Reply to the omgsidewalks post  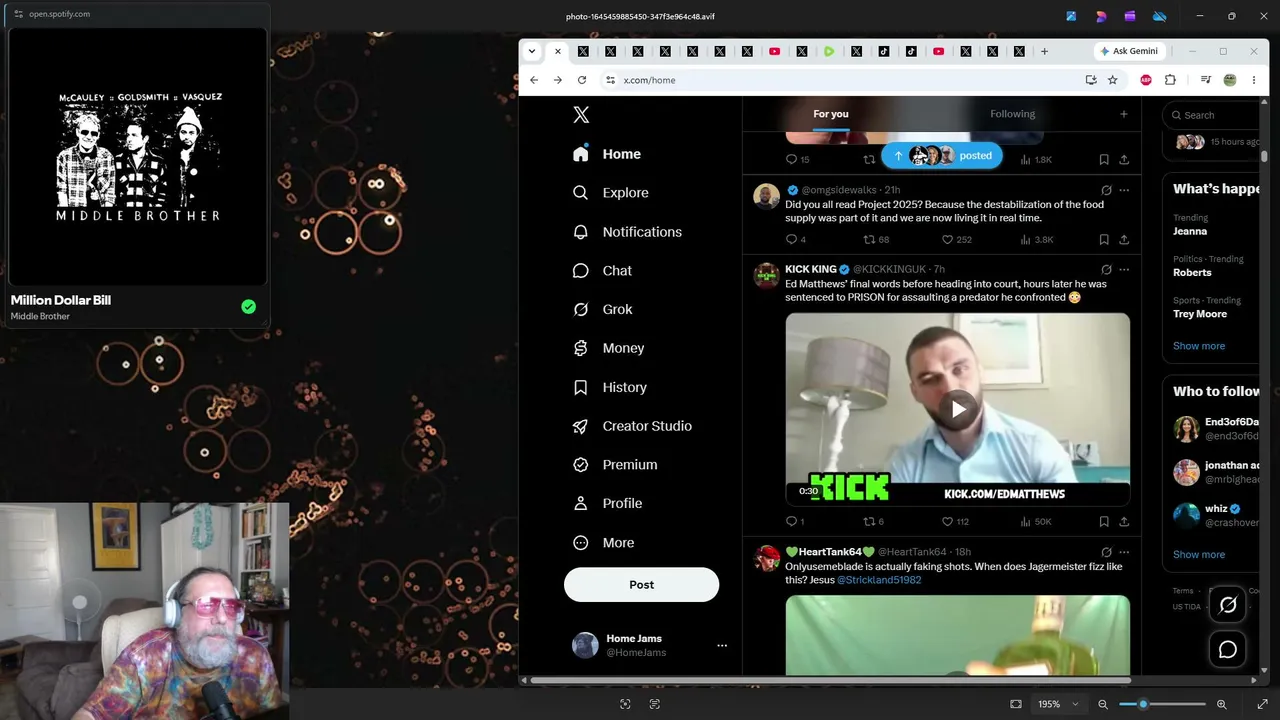pyautogui.click(x=791, y=240)
